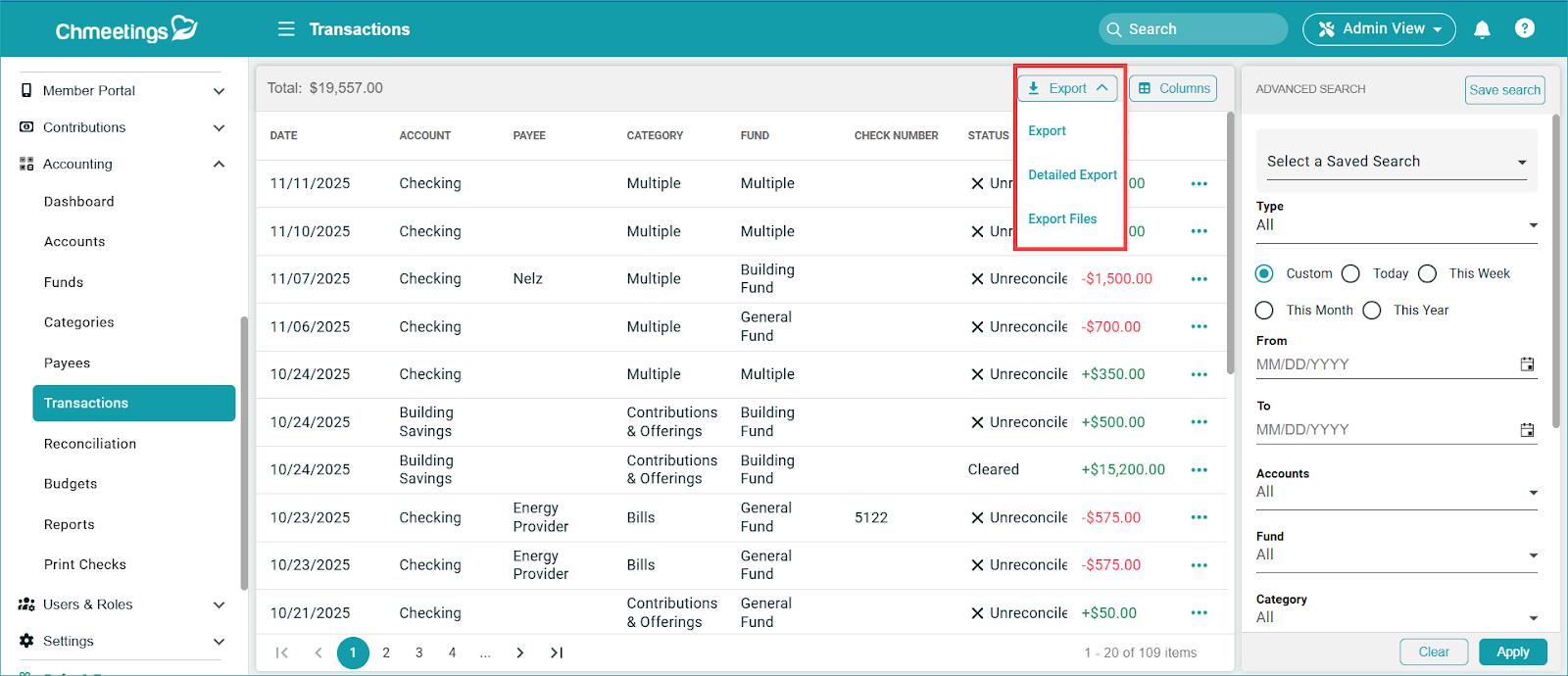Click the notification bell icon
The image size is (1568, 676).
[1482, 29]
